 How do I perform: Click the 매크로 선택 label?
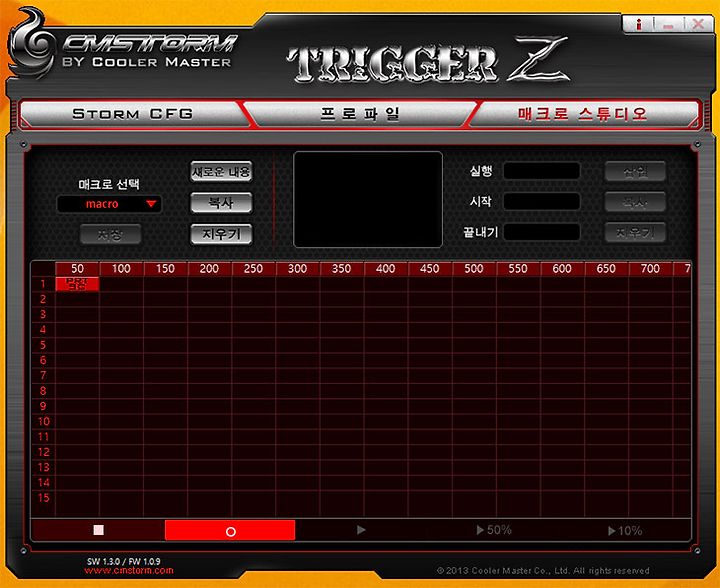tap(109, 185)
